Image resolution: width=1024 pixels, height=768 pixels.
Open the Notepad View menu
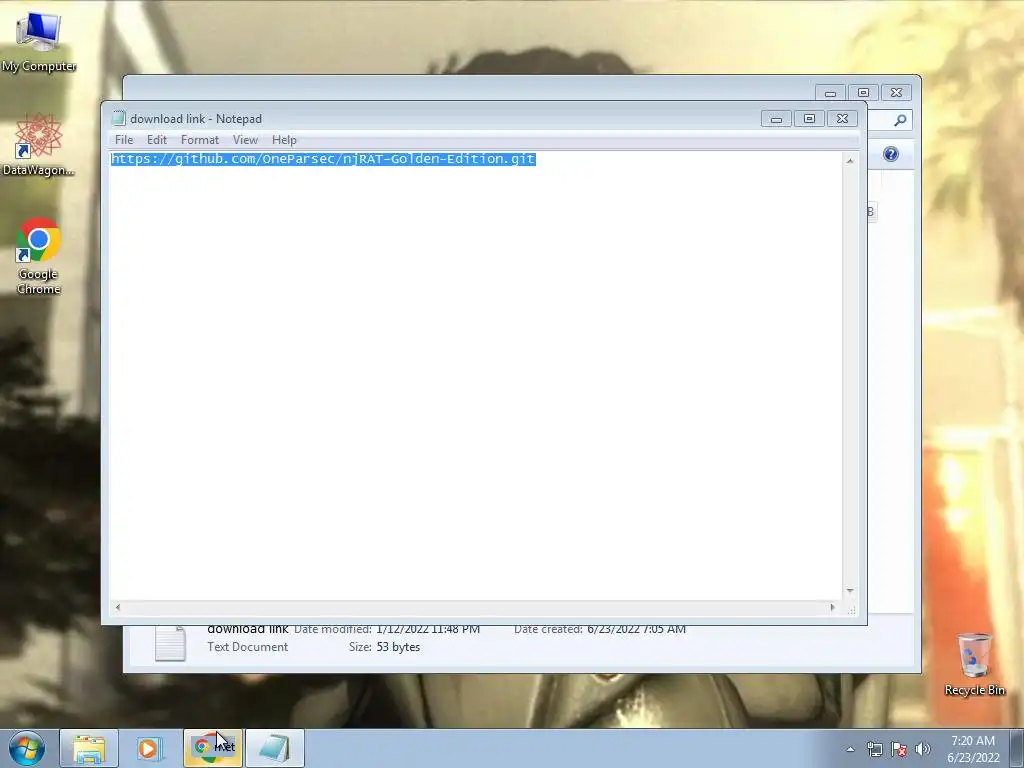(246, 140)
